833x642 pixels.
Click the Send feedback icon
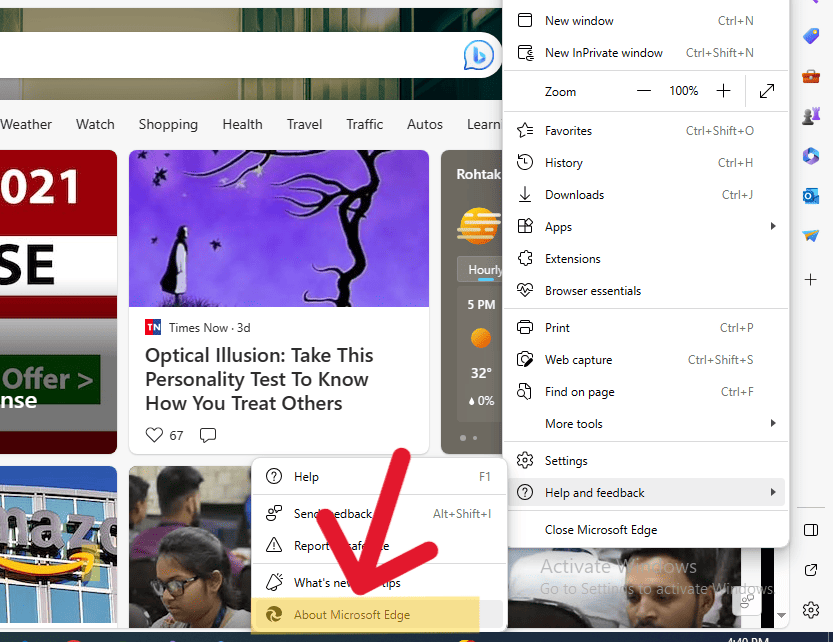[274, 513]
